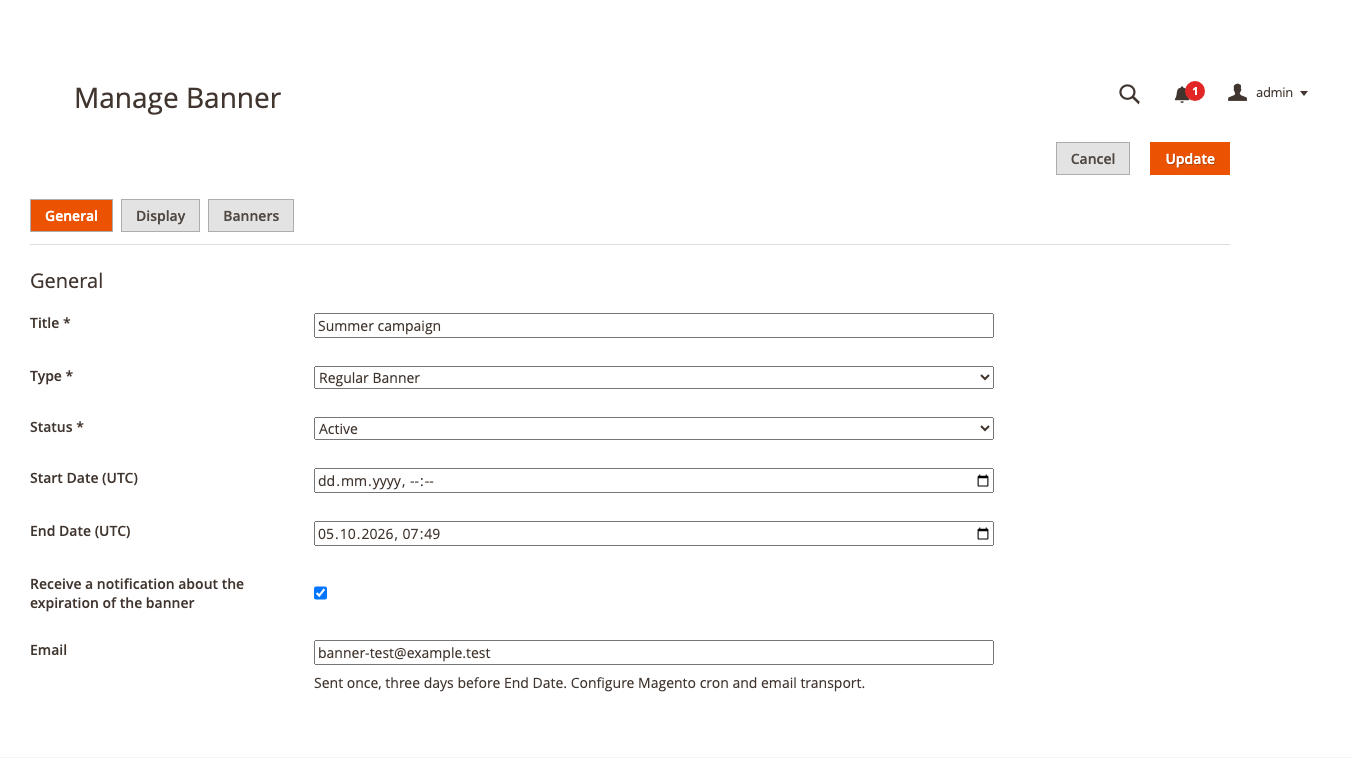
Task: Switch to the Display tab
Action: (160, 216)
